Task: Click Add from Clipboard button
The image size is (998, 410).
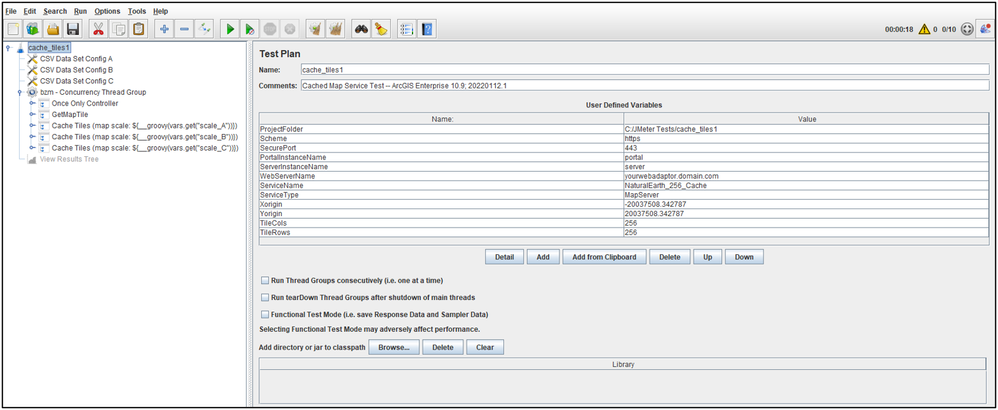Action: tap(605, 257)
